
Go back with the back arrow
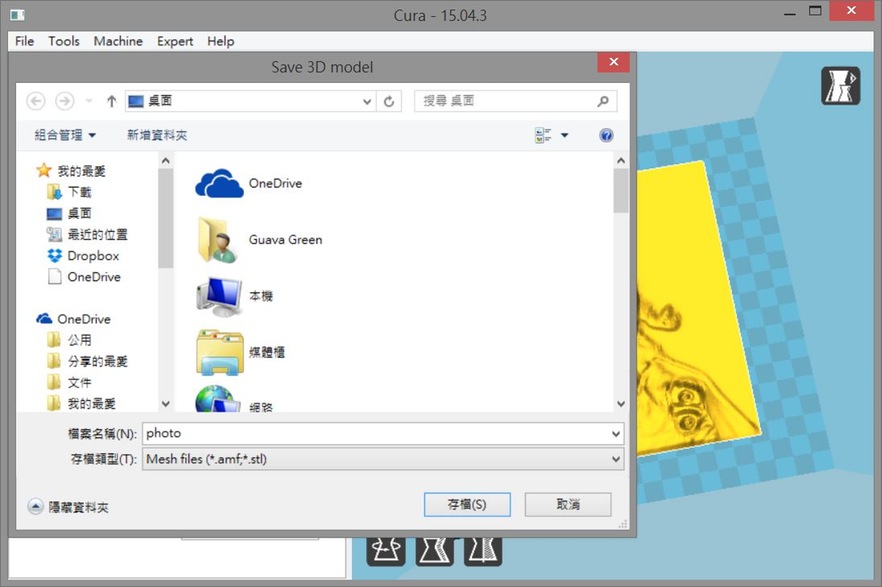click(x=36, y=101)
